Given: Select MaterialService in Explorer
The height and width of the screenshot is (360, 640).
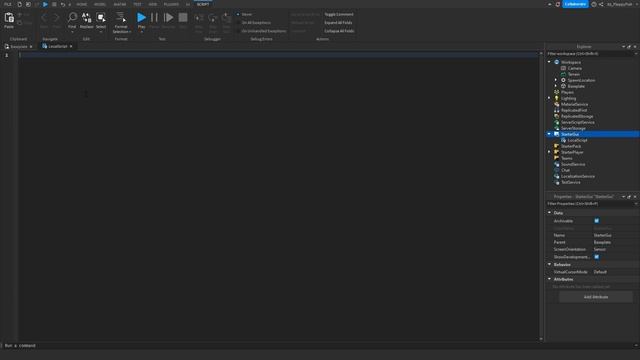Looking at the screenshot, I should [574, 104].
